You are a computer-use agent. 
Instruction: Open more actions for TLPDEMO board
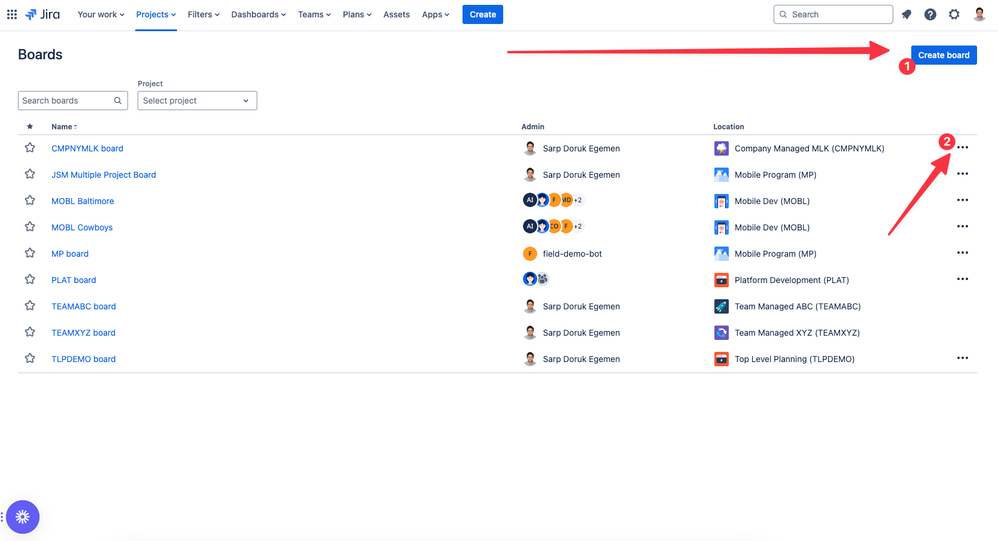[x=962, y=358]
